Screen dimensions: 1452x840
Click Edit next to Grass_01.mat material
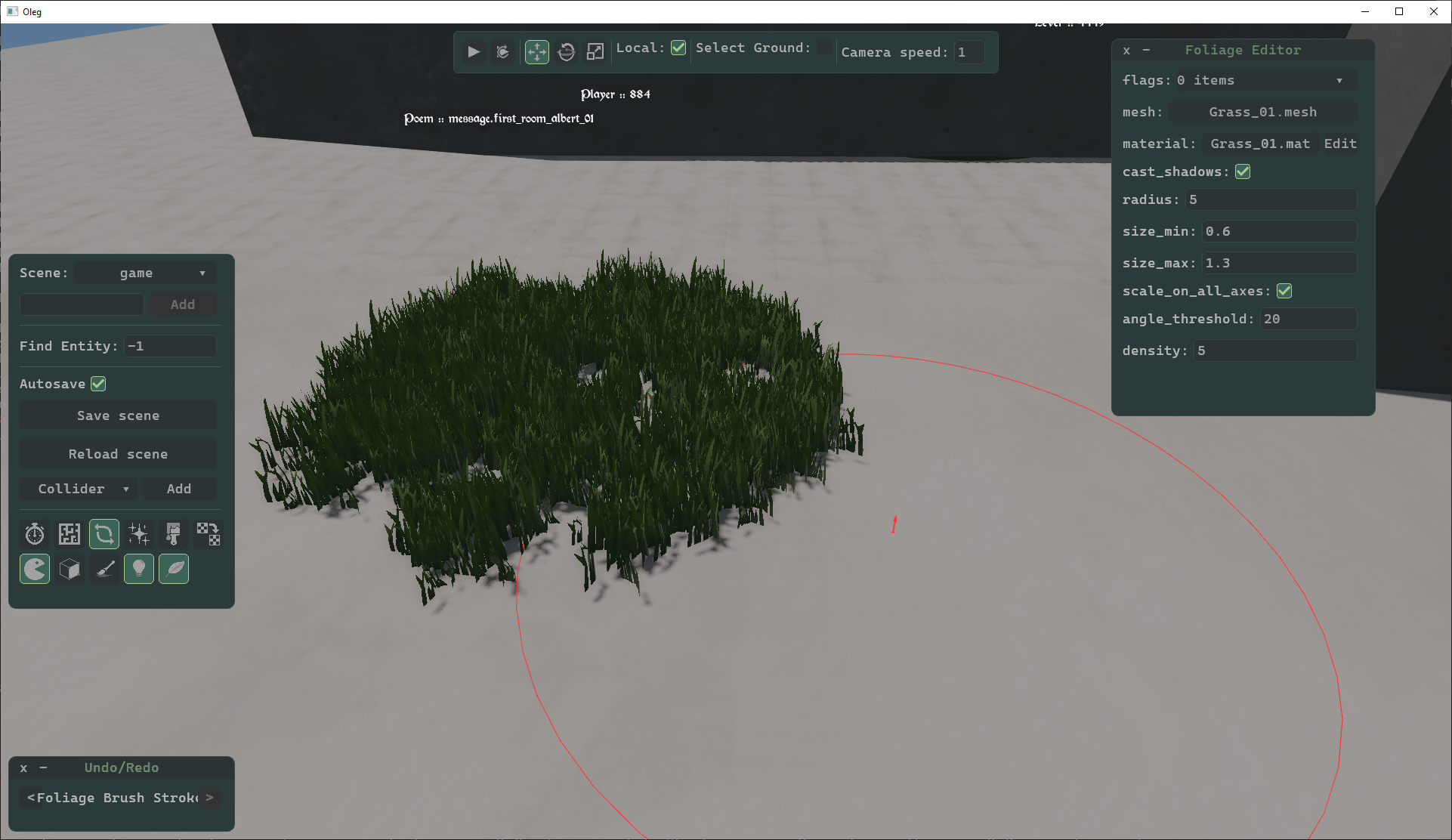(1340, 144)
